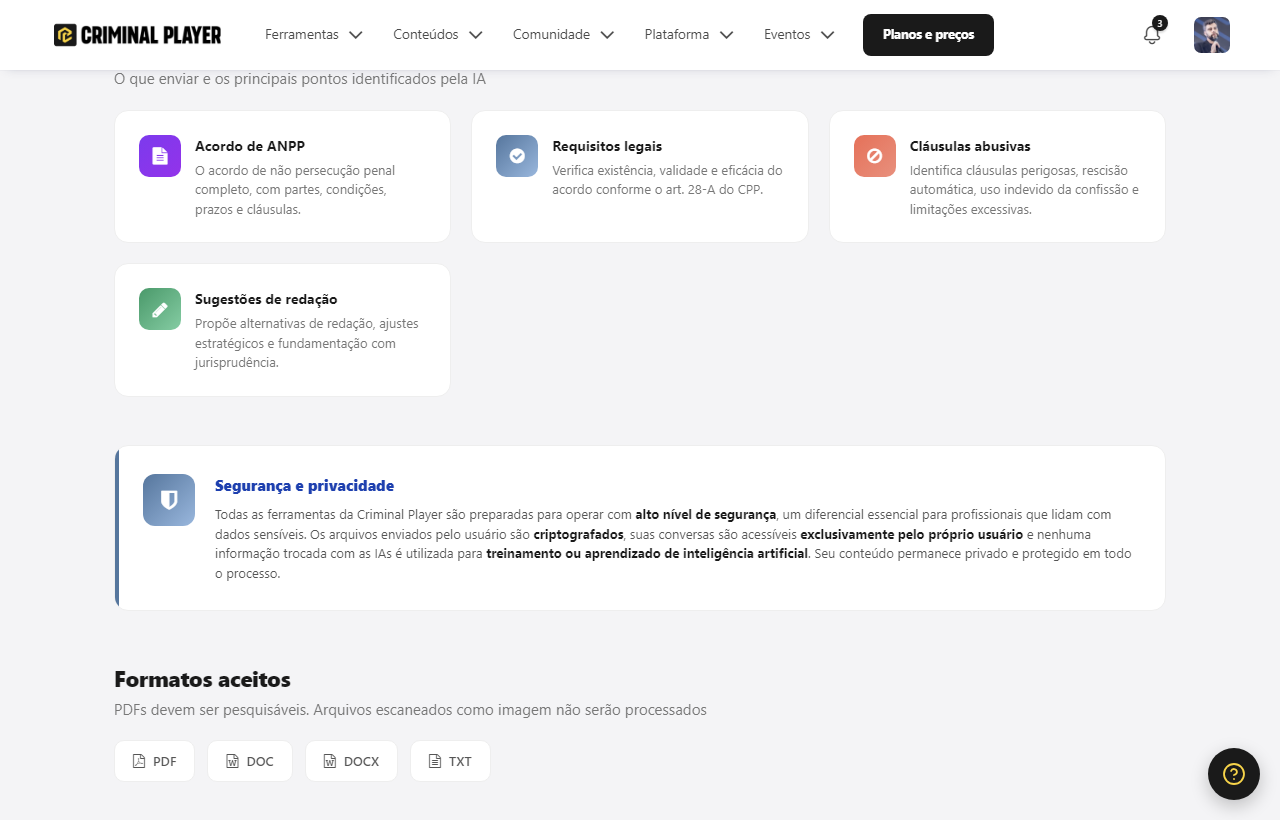Click the Acordo de ANPP card title
This screenshot has height=820, width=1280.
pyautogui.click(x=250, y=146)
